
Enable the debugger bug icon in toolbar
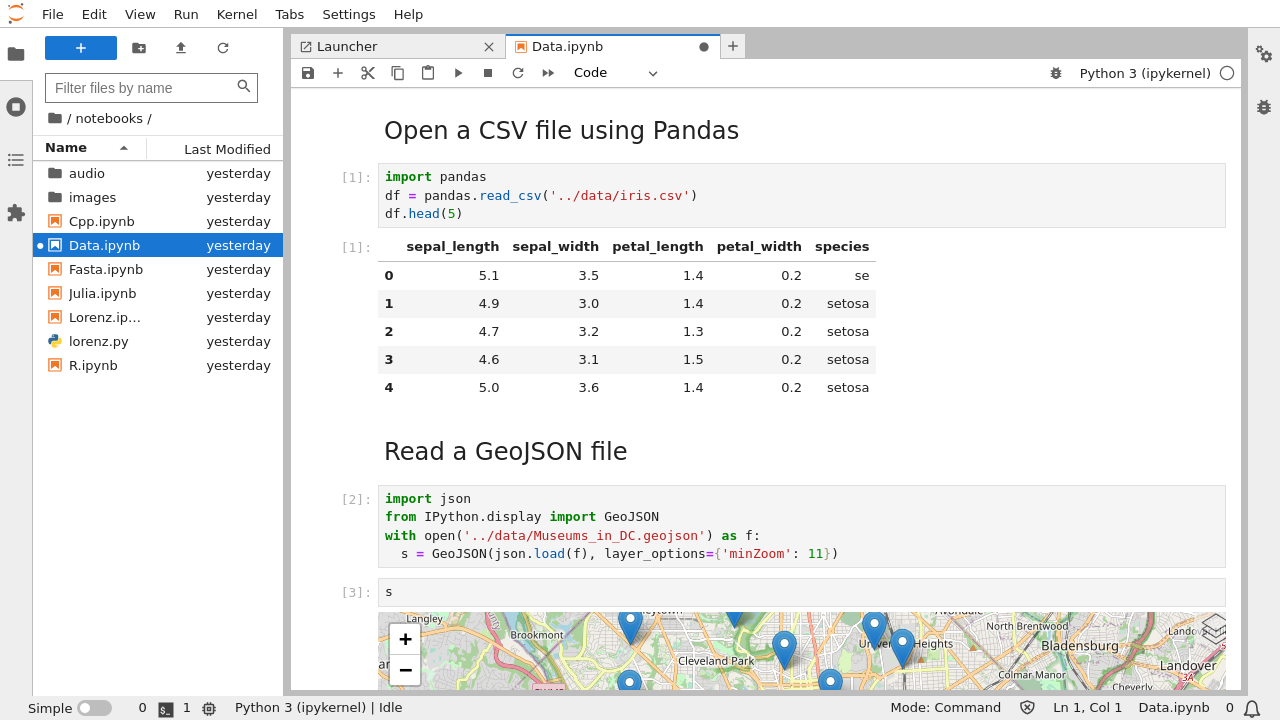[x=1056, y=73]
